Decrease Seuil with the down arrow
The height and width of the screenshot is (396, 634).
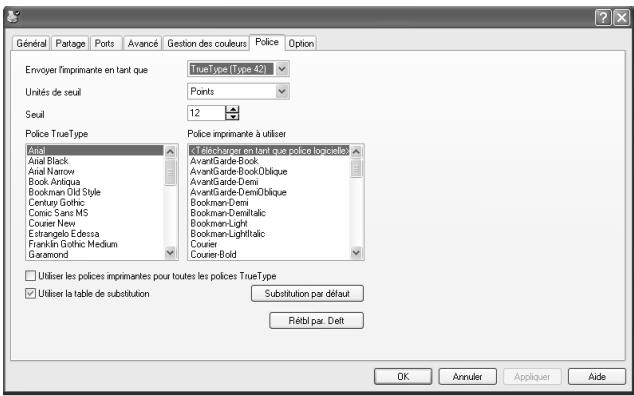pyautogui.click(x=232, y=116)
